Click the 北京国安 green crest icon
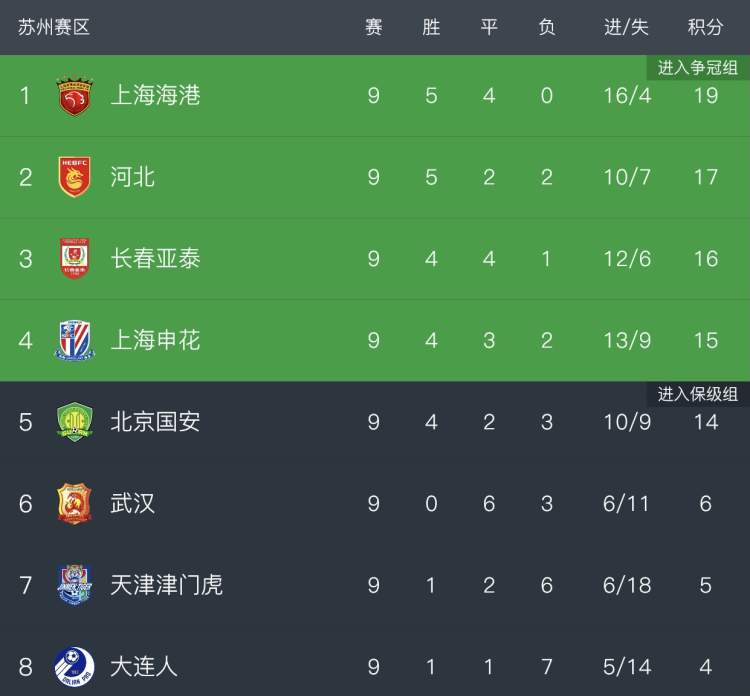The width and height of the screenshot is (750, 696). tap(74, 422)
